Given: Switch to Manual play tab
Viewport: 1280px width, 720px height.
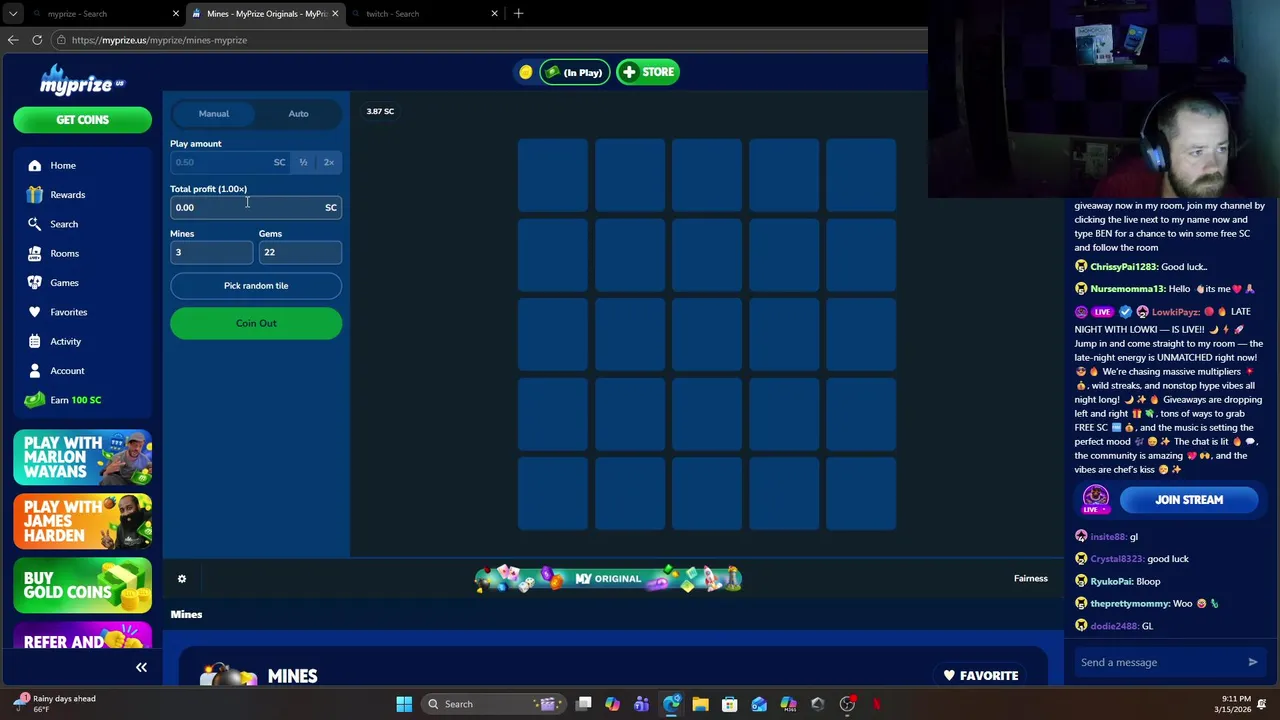Looking at the screenshot, I should click(x=213, y=113).
